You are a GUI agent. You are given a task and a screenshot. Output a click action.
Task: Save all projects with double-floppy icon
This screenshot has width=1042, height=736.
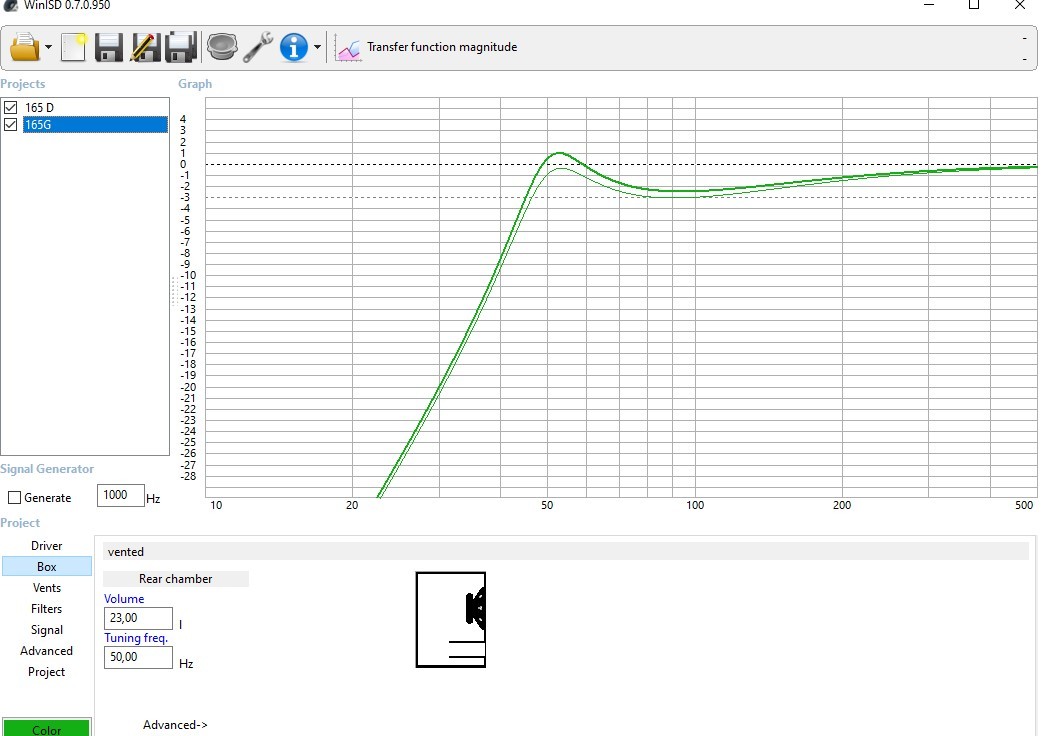click(181, 47)
